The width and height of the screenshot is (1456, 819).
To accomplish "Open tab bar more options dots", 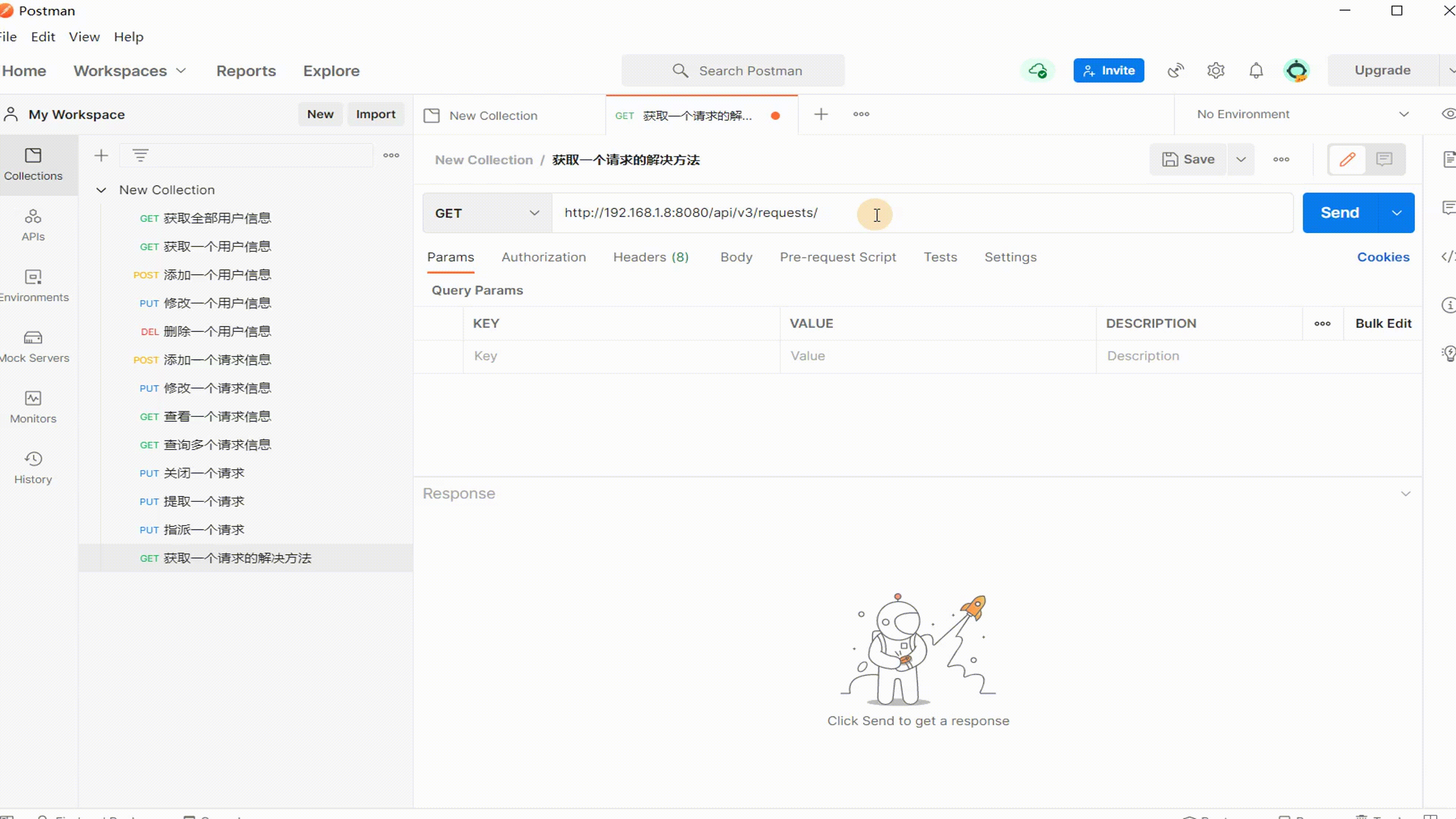I will pyautogui.click(x=861, y=114).
